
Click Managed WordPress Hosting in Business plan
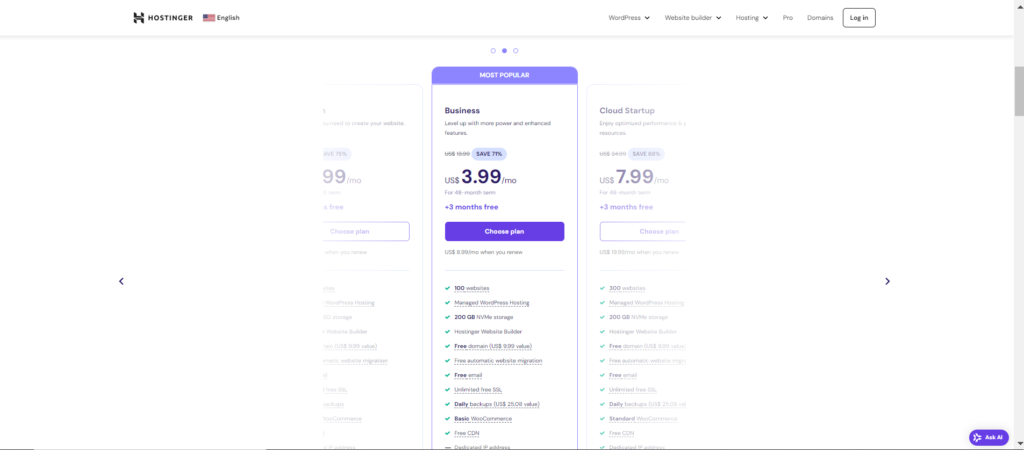pyautogui.click(x=491, y=302)
